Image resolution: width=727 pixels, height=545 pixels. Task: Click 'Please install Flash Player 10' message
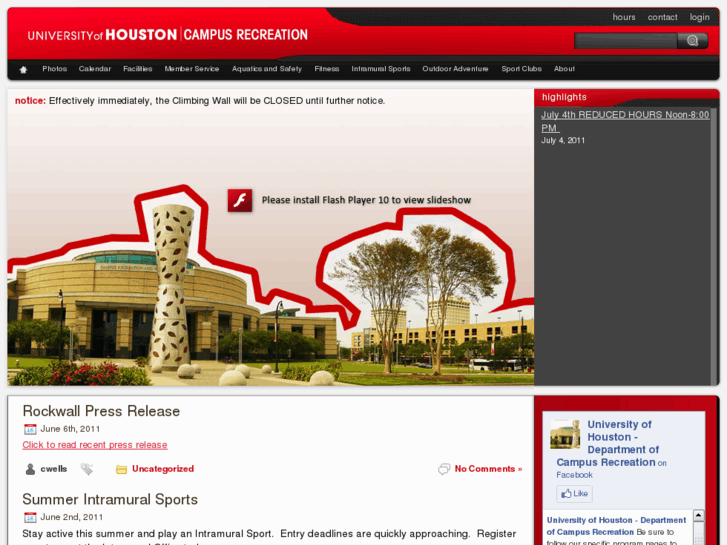366,200
